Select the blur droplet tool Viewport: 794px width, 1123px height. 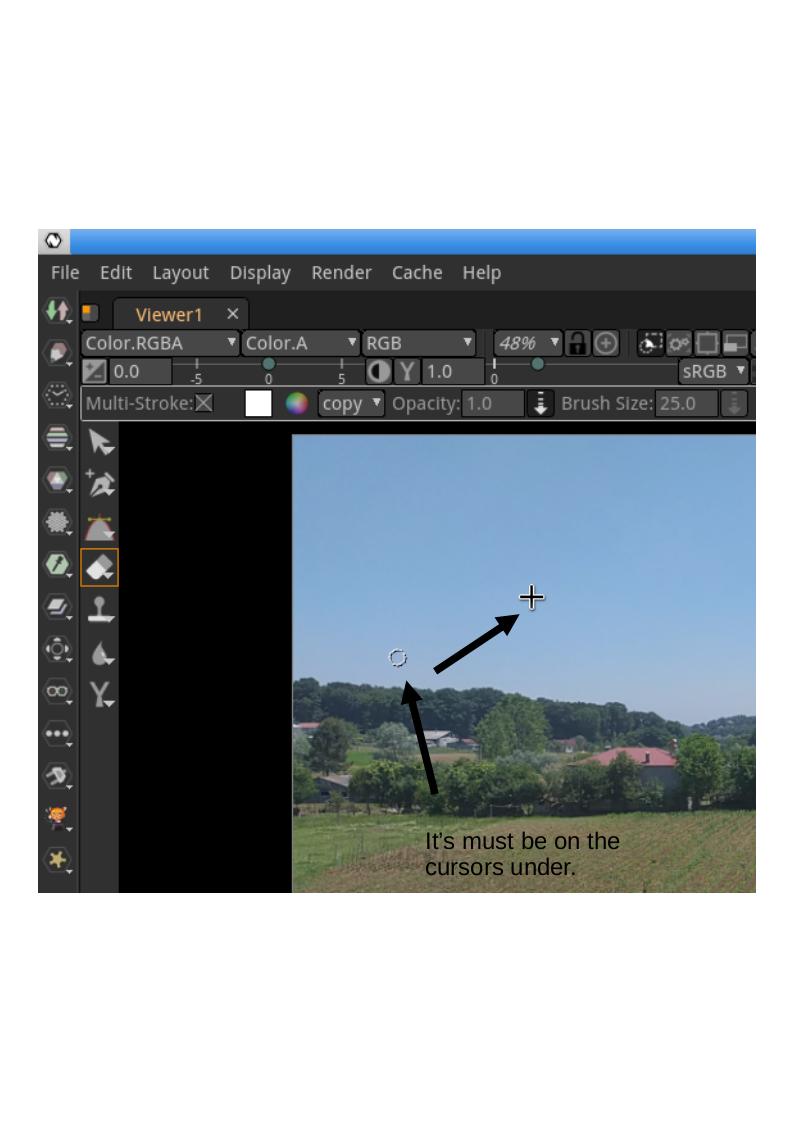[x=100, y=653]
